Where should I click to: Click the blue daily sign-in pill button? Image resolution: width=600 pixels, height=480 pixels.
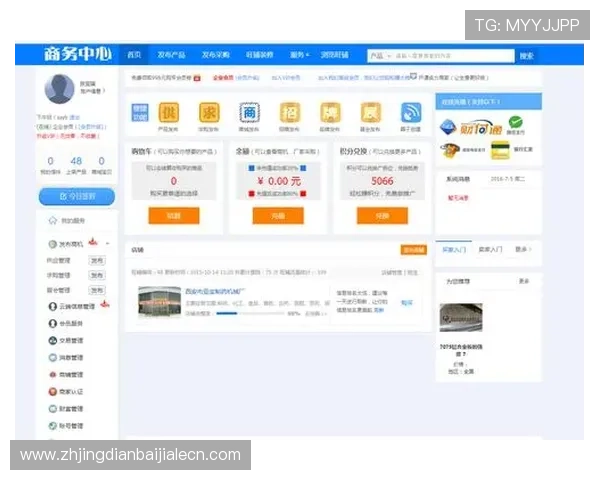click(77, 196)
